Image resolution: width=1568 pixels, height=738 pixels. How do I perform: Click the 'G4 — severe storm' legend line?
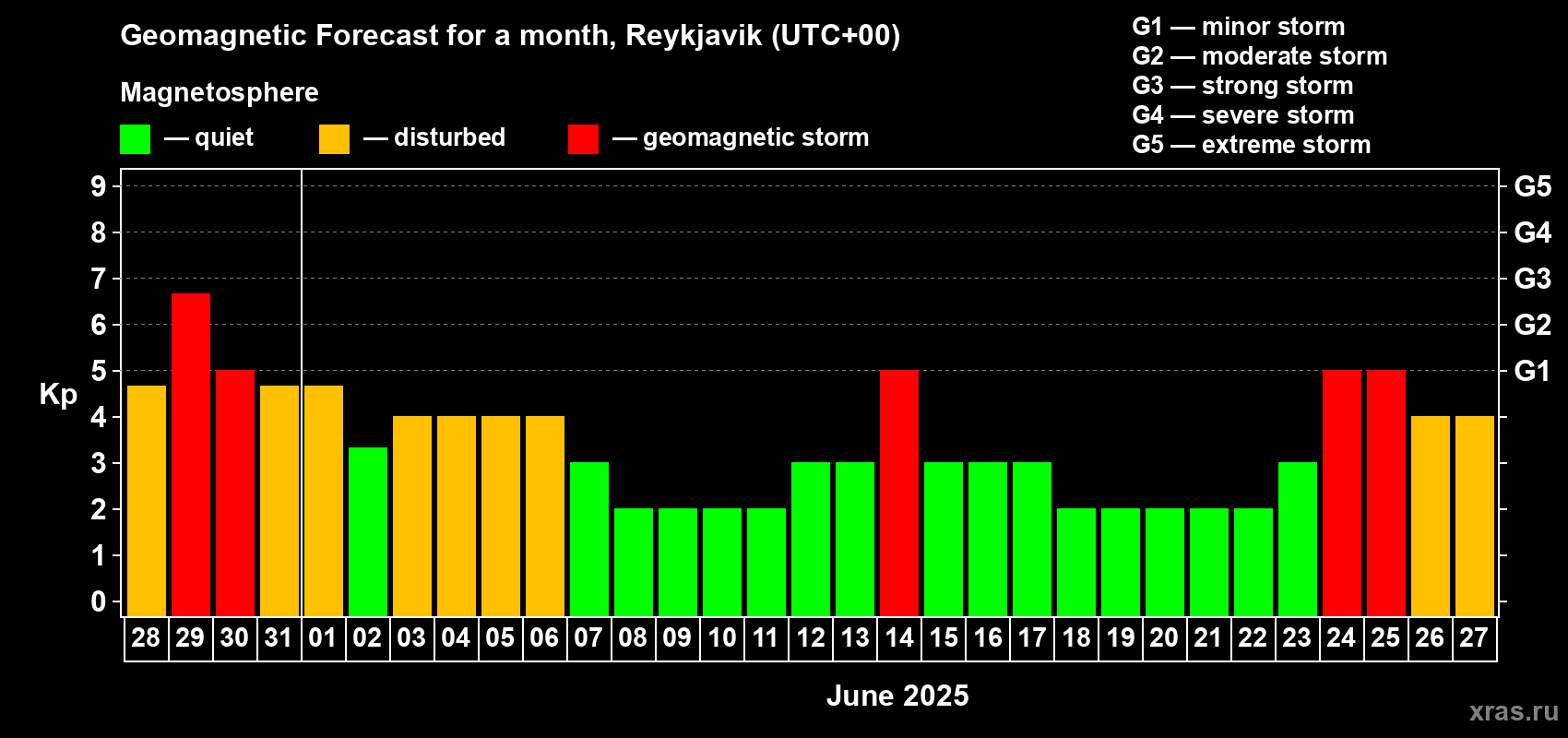[x=1243, y=115]
